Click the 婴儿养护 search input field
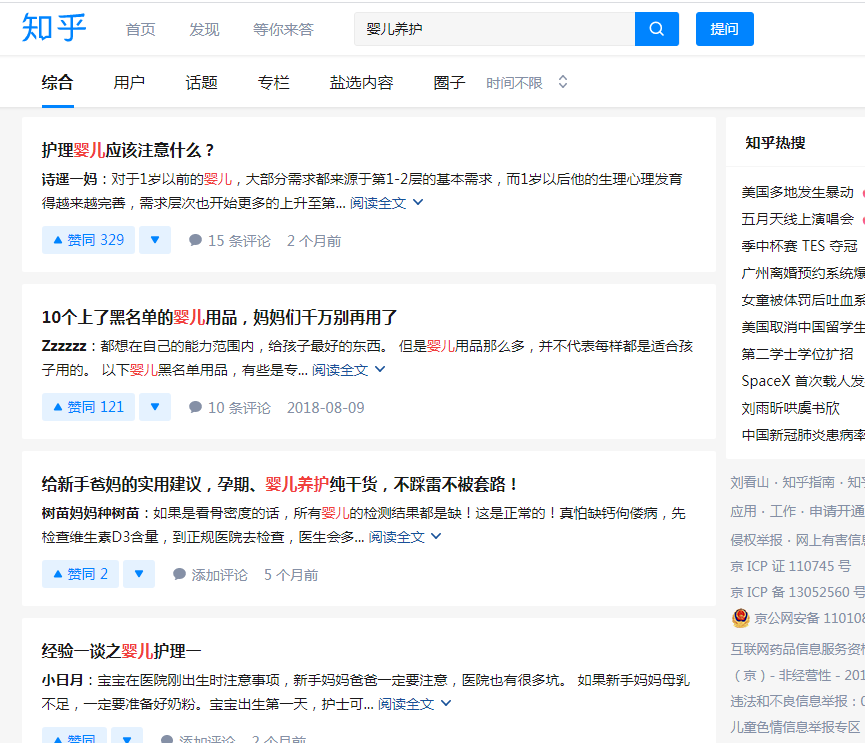The height and width of the screenshot is (743, 865). tap(494, 29)
